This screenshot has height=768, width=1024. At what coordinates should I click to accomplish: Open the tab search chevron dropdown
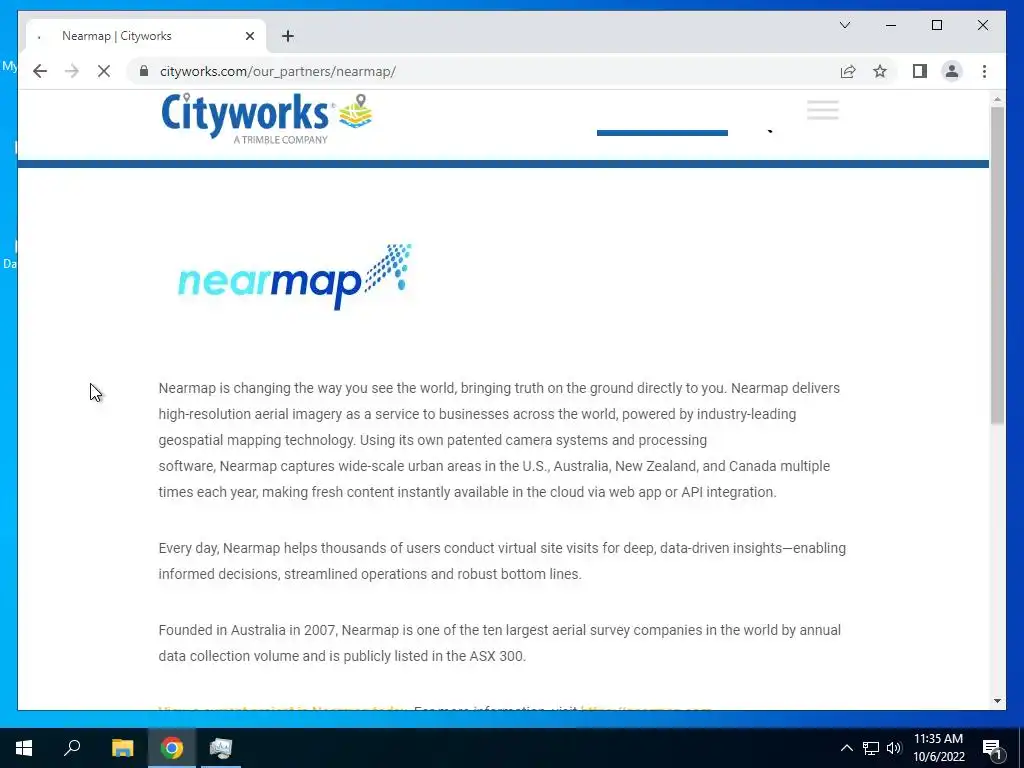pos(845,25)
